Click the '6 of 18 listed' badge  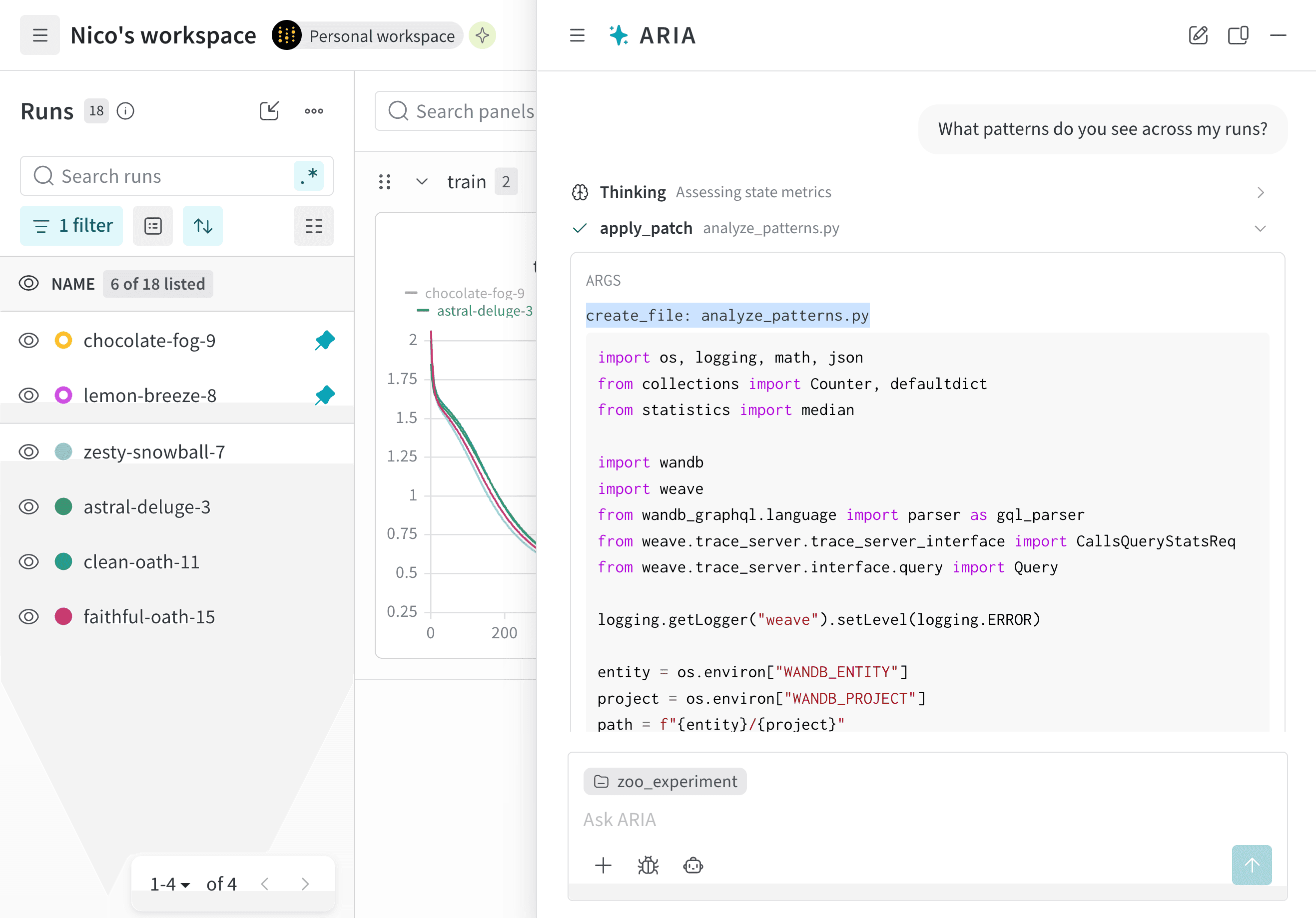(157, 284)
